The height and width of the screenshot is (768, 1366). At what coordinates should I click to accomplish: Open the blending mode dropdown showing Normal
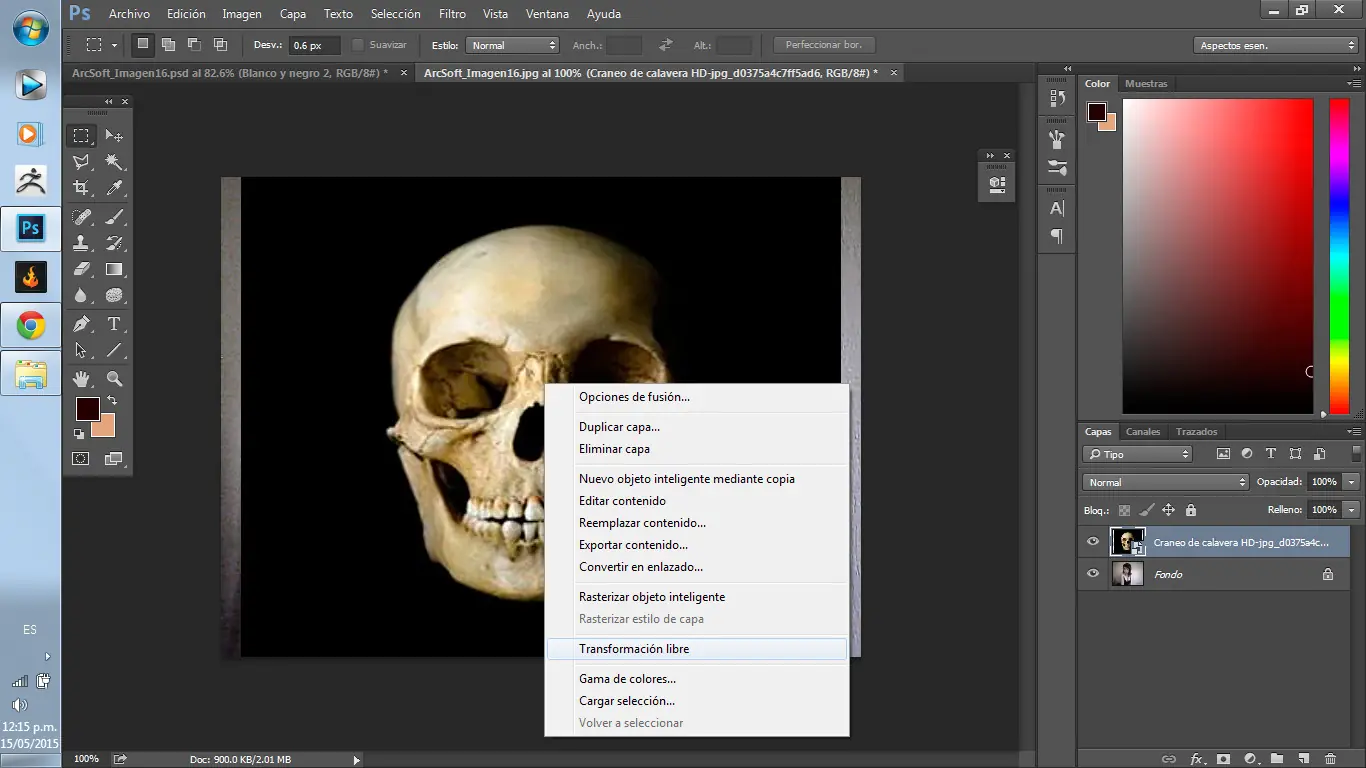(x=1163, y=481)
